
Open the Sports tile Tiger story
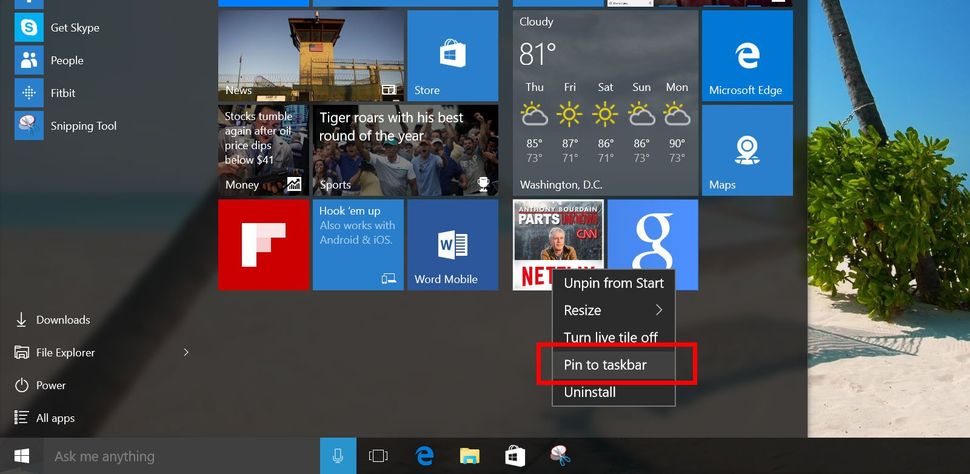pos(405,150)
